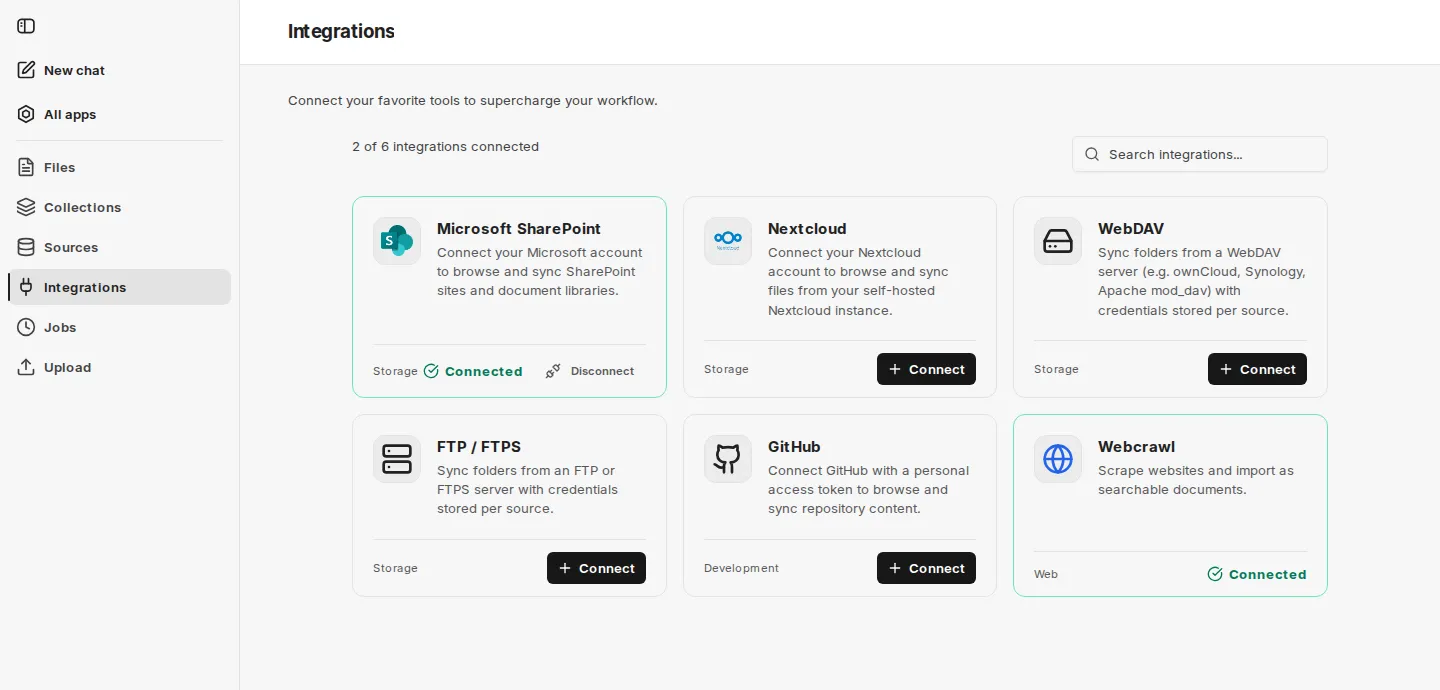The height and width of the screenshot is (690, 1440).
Task: Connect the FTP / FTPS integration
Action: point(596,568)
